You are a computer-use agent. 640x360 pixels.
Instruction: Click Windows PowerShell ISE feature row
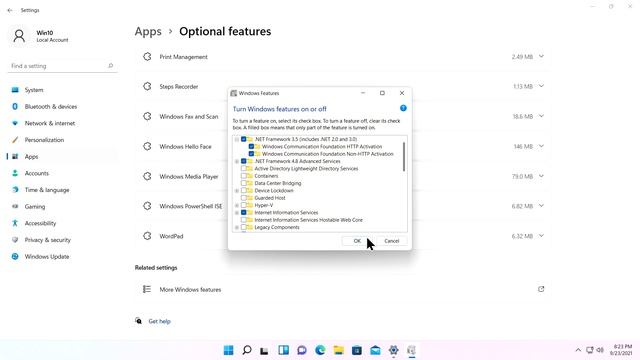[x=343, y=206]
